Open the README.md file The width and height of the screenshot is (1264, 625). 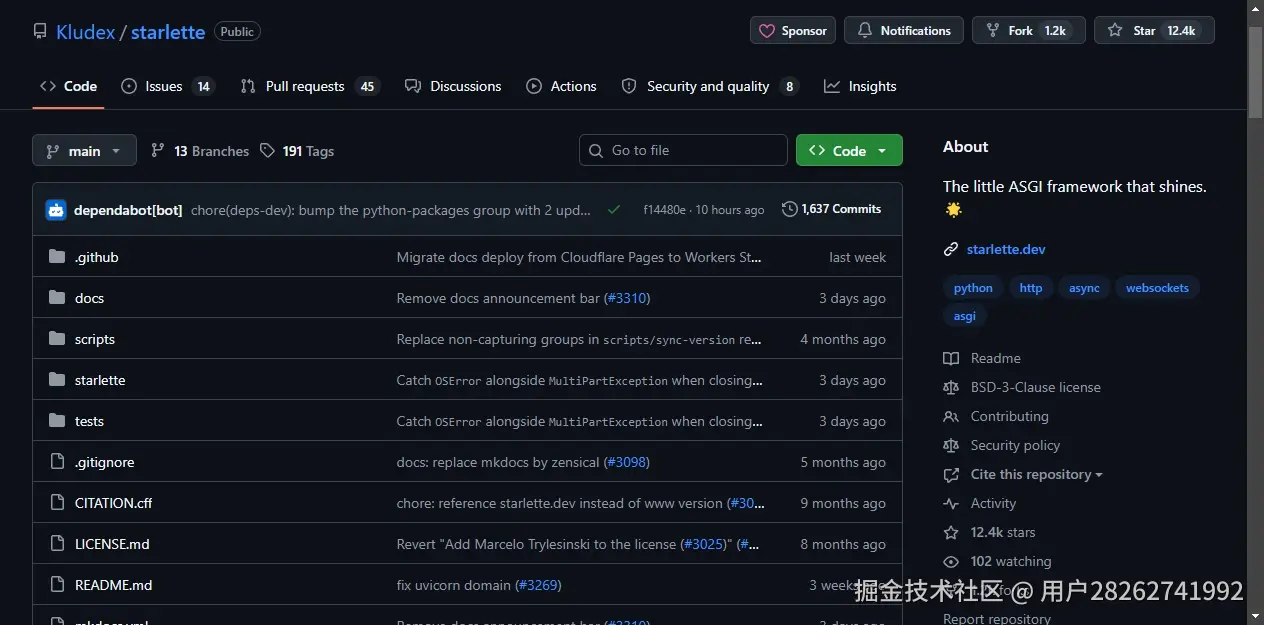114,585
